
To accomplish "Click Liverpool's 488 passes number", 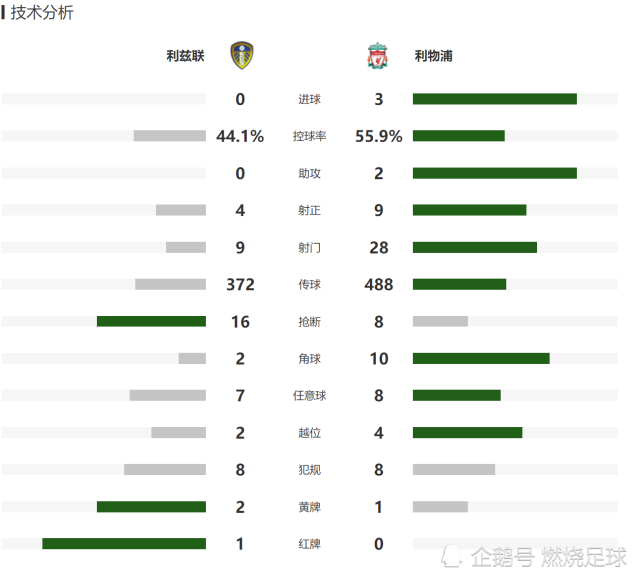I will coord(379,284).
